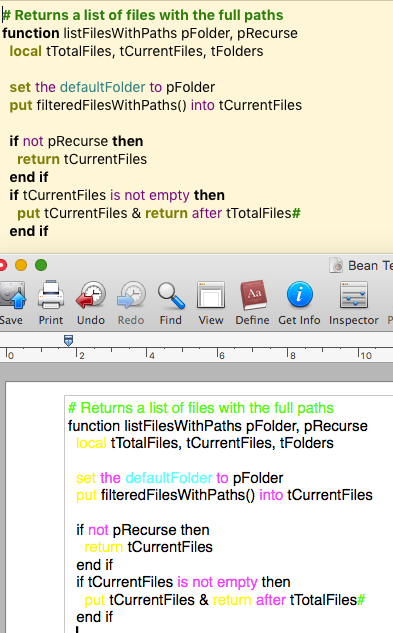Click the green comment line in Bean document
This screenshot has height=633, width=393.
[201, 408]
